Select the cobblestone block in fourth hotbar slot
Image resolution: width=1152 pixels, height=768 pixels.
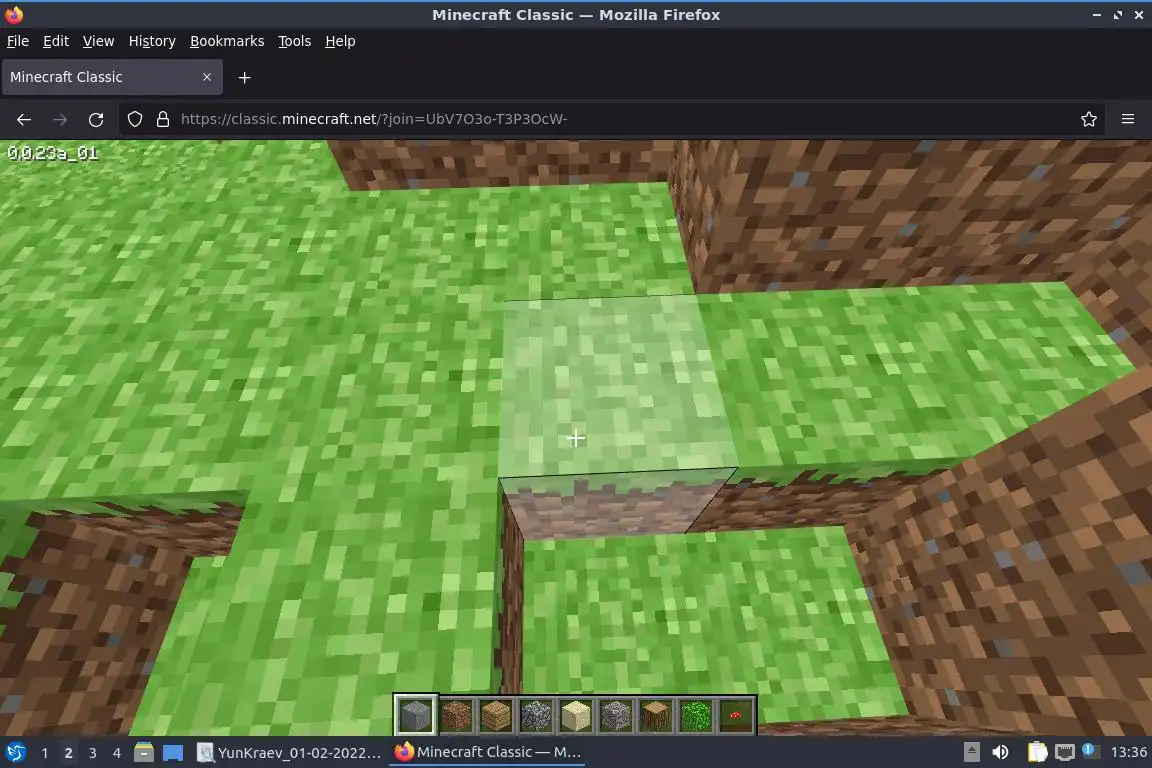(536, 714)
